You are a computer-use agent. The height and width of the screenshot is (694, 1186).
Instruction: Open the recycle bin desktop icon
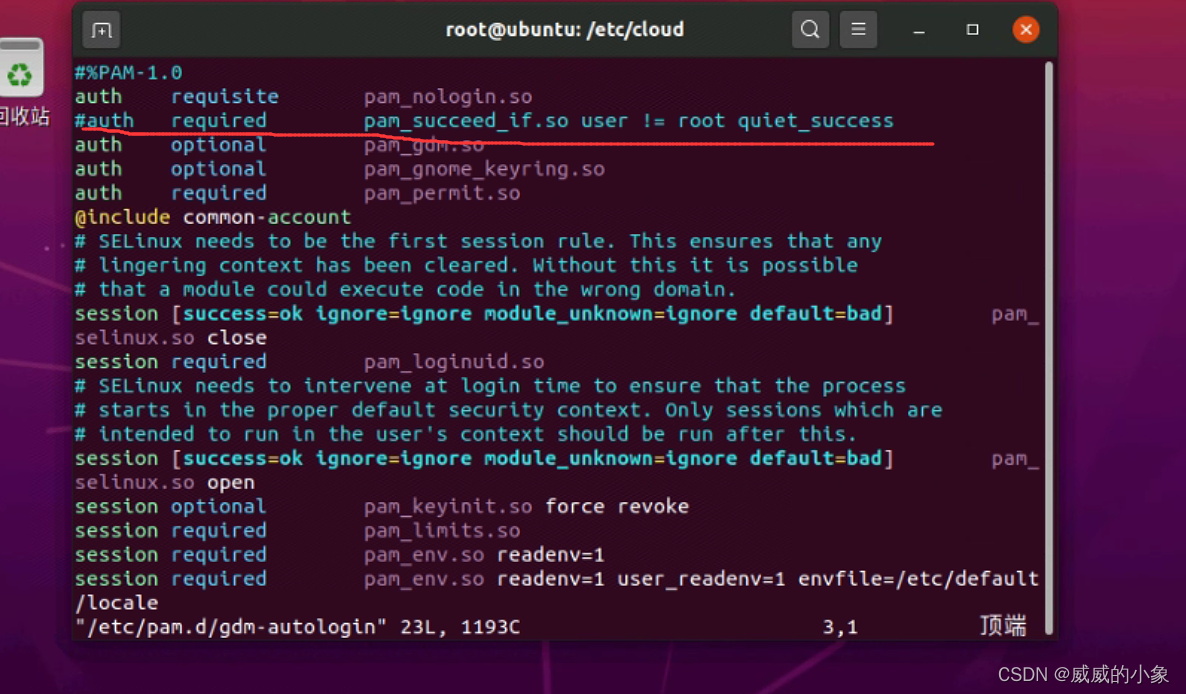[22, 82]
